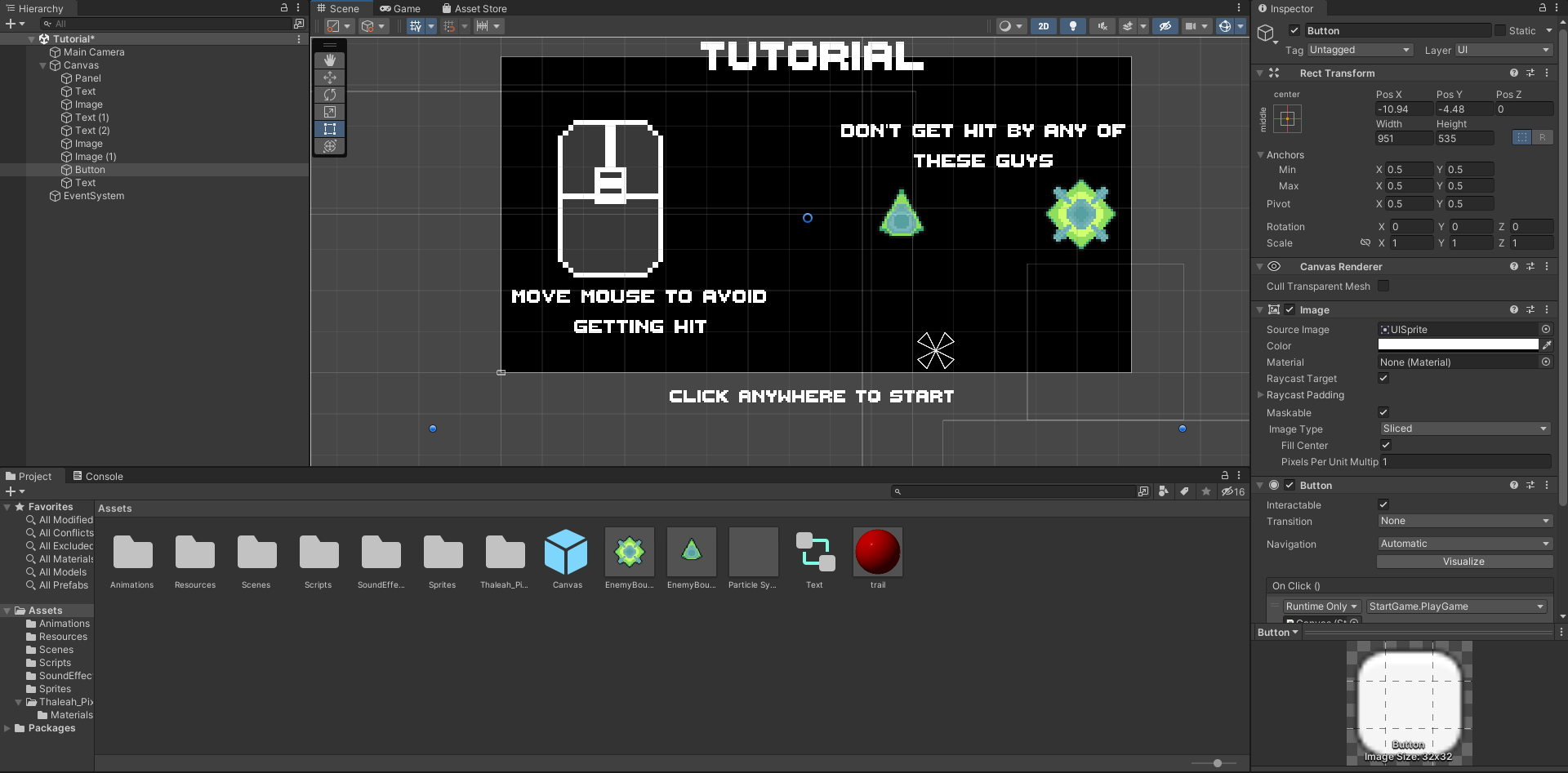Select the Rect tool
This screenshot has width=1568, height=773.
[x=330, y=129]
